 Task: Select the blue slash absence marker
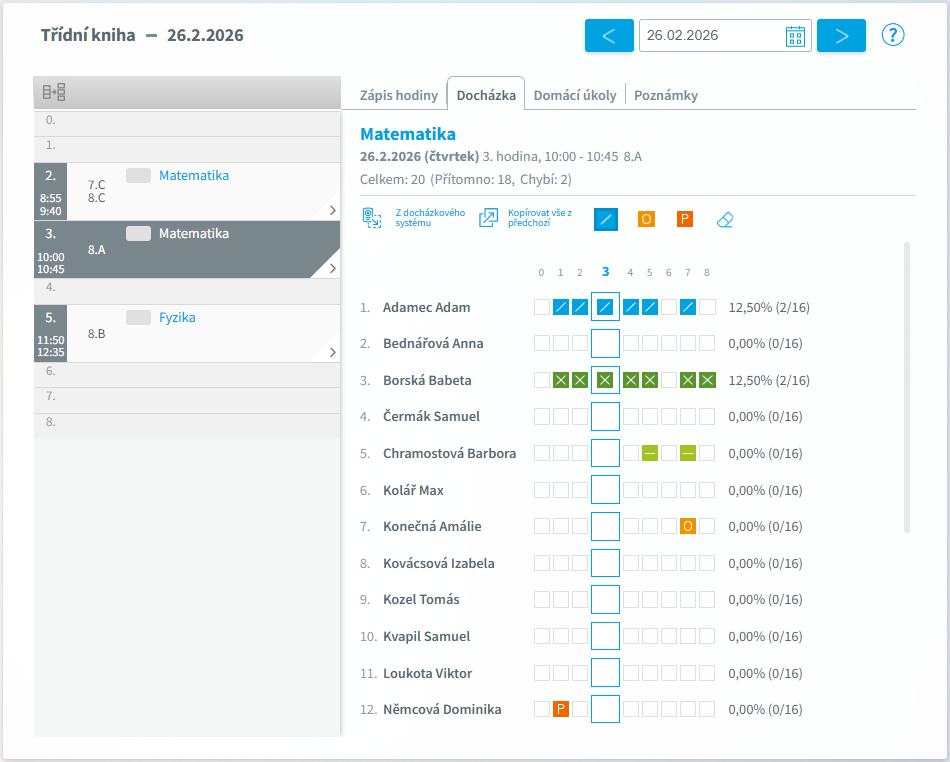pyautogui.click(x=606, y=219)
